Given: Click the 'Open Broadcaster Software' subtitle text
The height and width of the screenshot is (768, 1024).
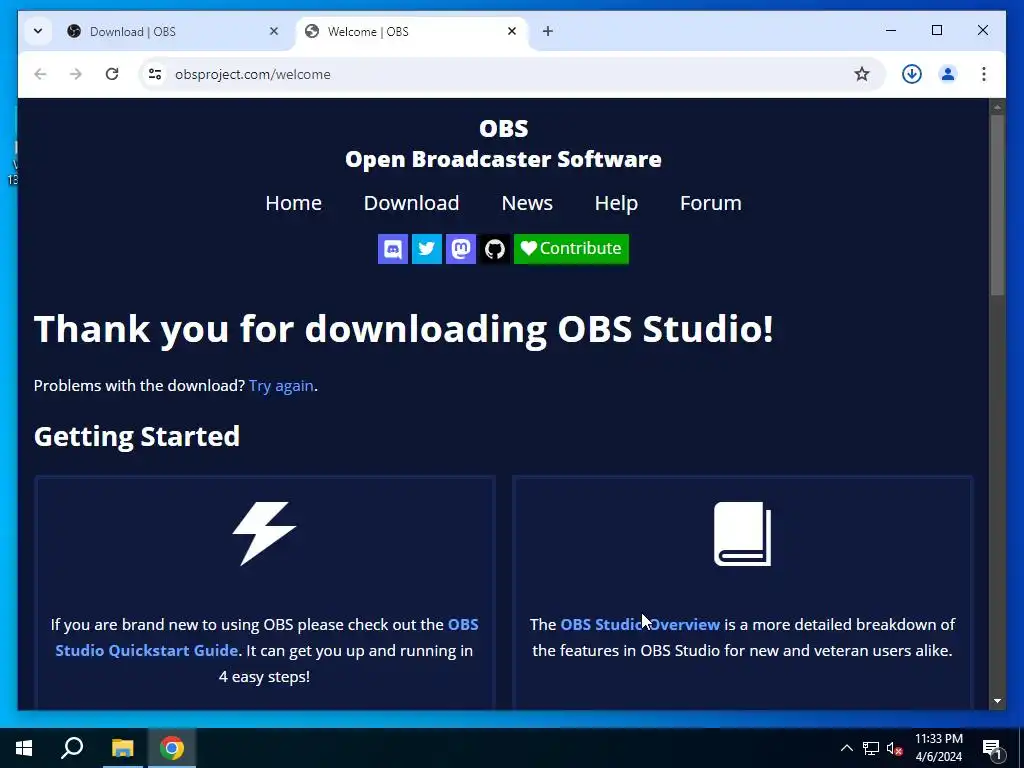Looking at the screenshot, I should coord(504,159).
